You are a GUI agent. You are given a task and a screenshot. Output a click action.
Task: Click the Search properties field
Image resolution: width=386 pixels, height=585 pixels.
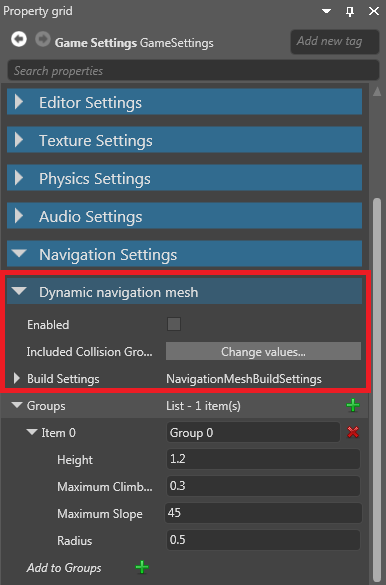click(x=193, y=71)
